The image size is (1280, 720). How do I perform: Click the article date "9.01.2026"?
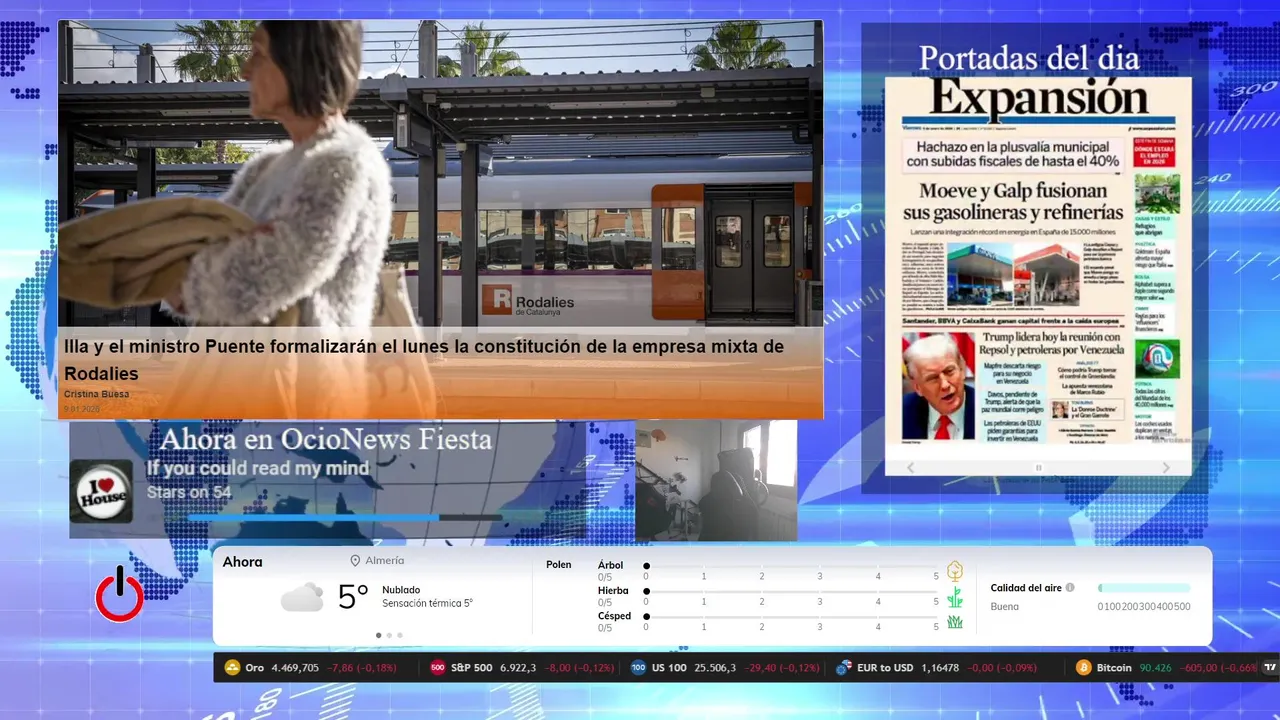[81, 408]
